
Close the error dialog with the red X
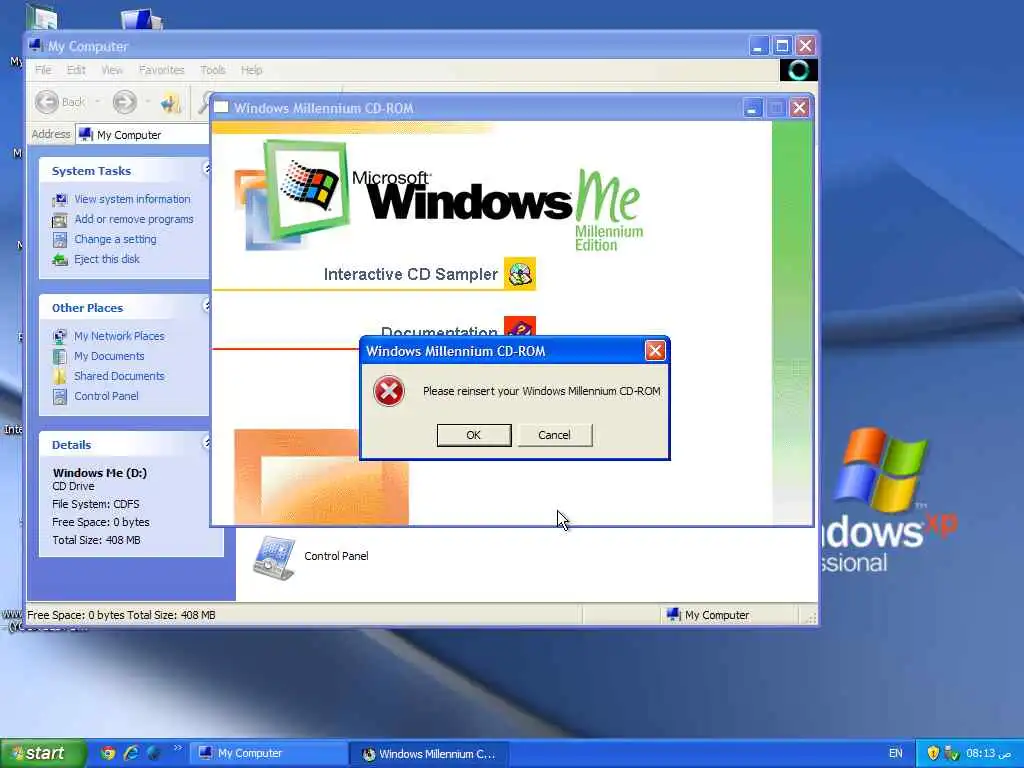[655, 351]
